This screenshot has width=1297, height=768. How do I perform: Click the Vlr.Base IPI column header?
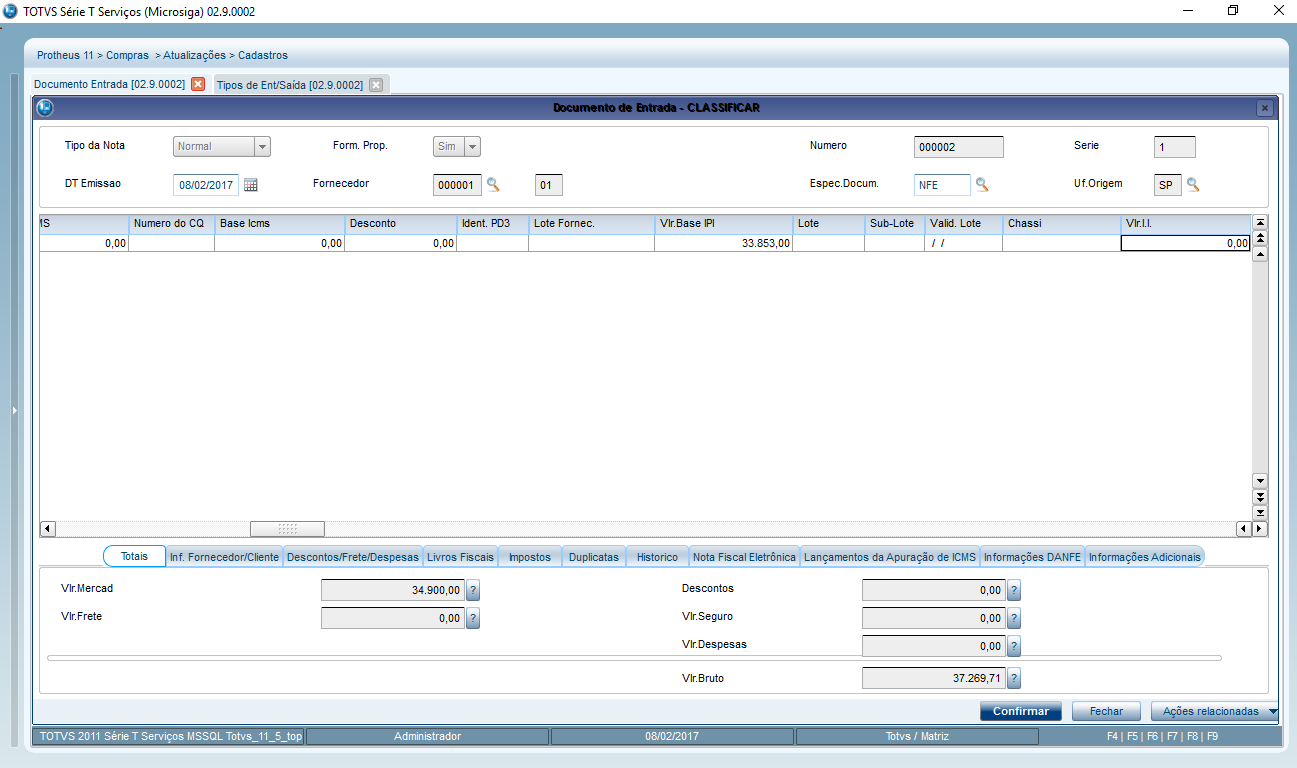pyautogui.click(x=724, y=223)
